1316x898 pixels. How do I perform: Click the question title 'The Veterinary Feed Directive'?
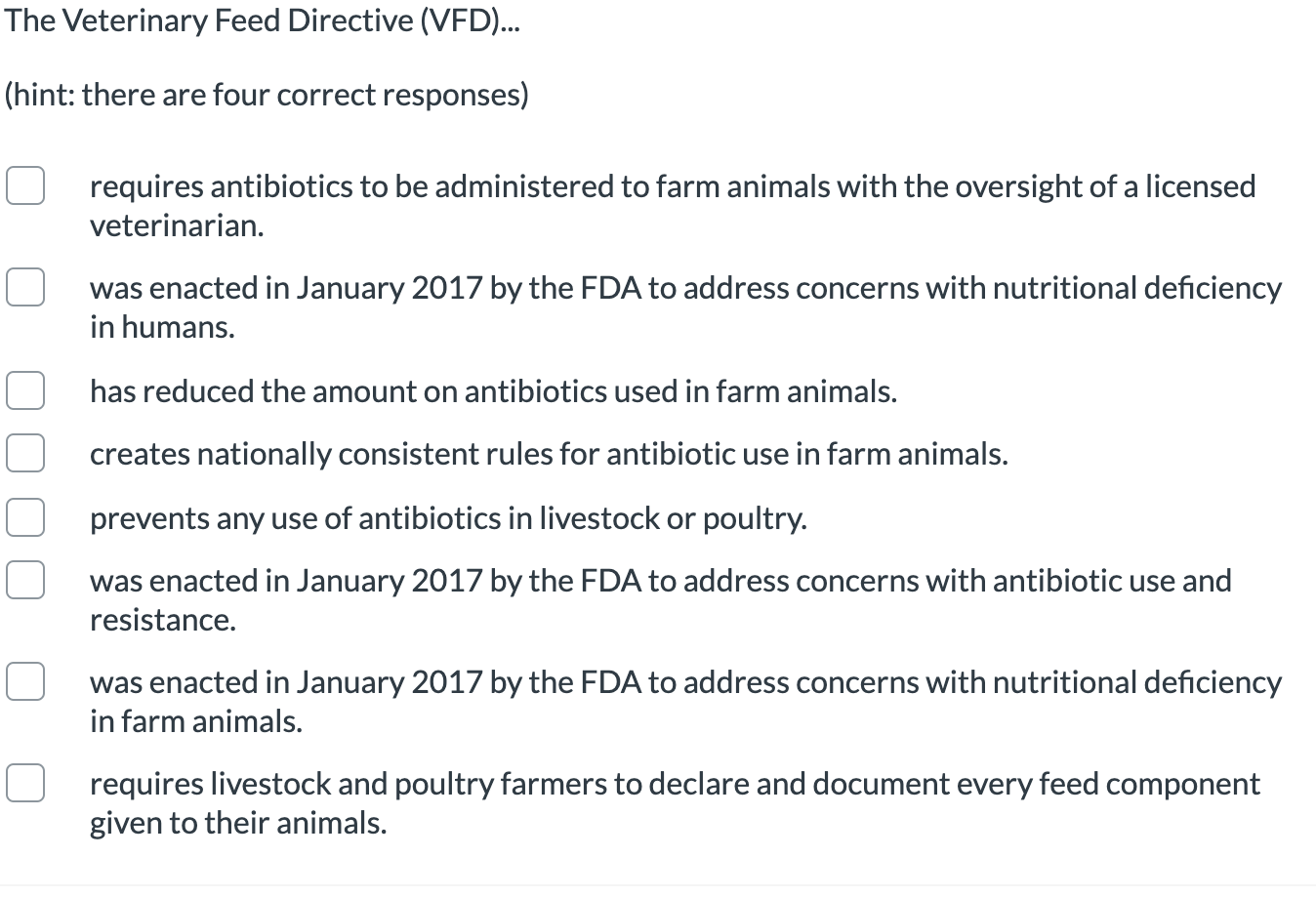(262, 20)
